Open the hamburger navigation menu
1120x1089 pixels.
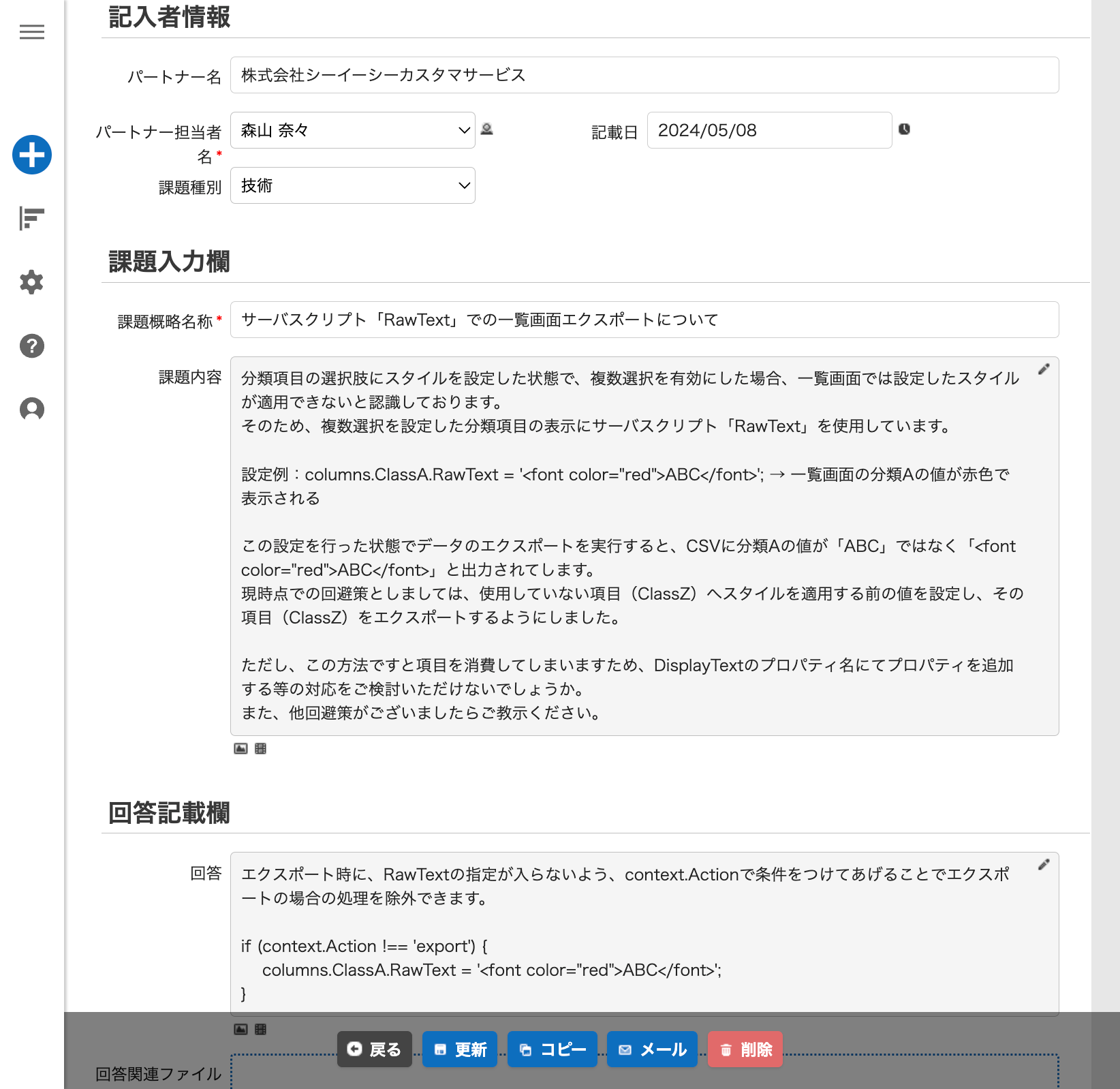tap(32, 32)
